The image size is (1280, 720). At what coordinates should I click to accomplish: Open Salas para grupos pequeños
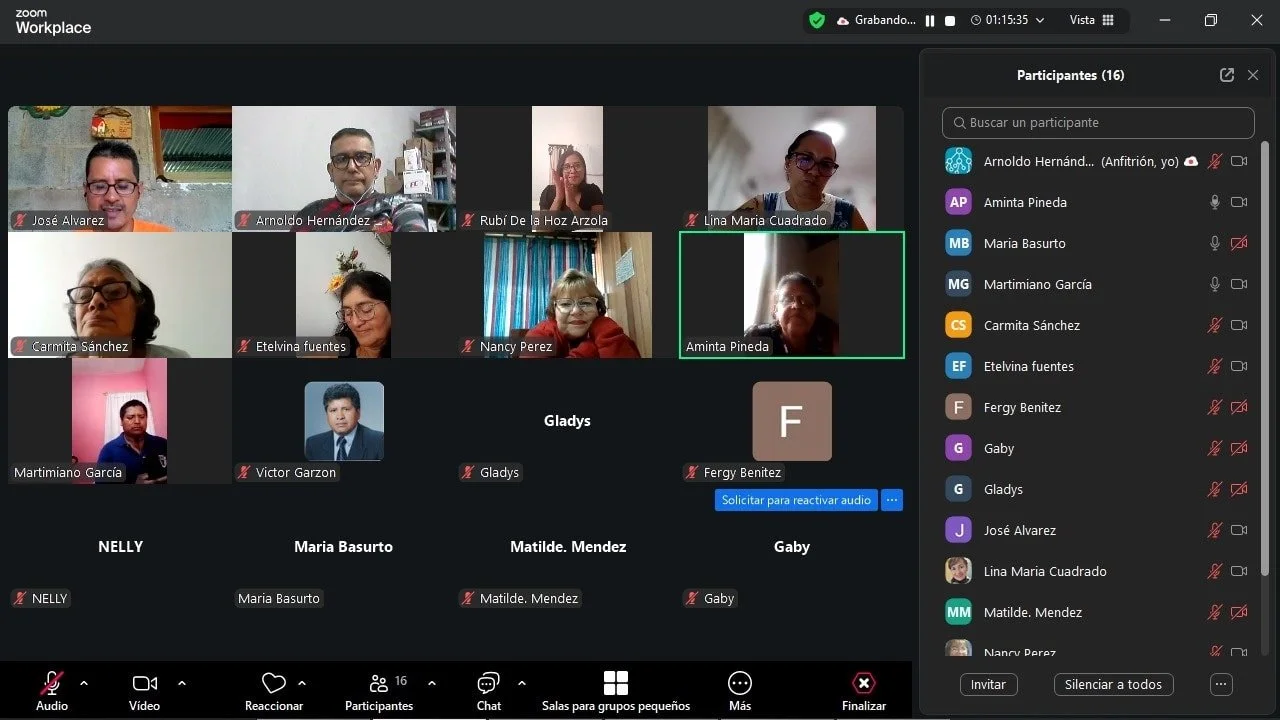[x=616, y=691]
